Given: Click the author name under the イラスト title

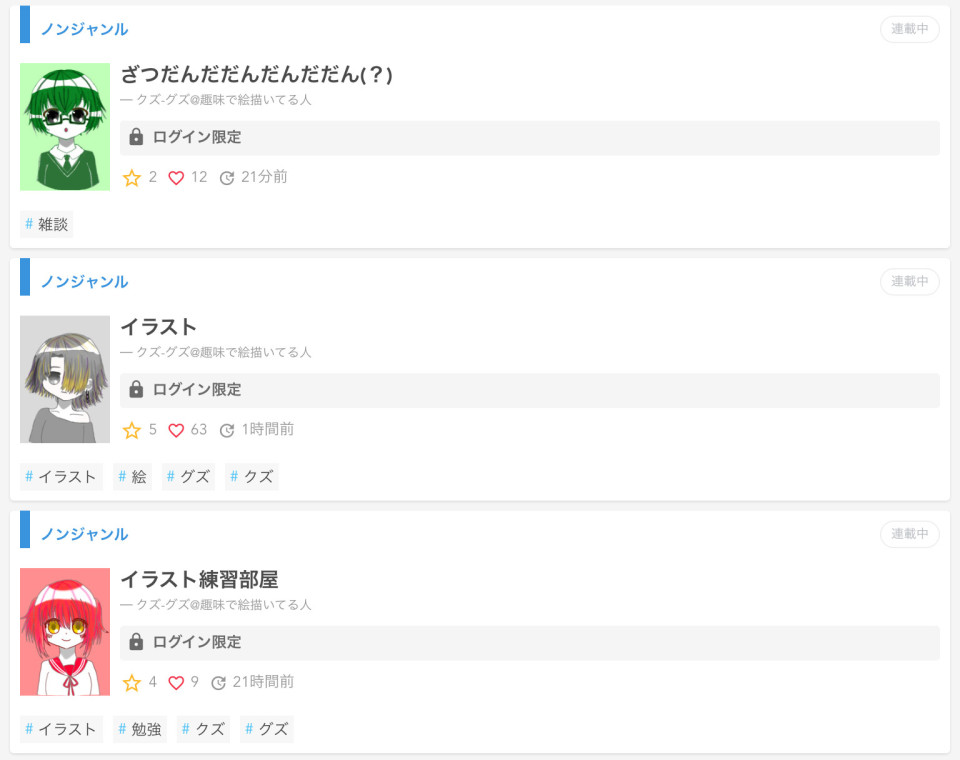Looking at the screenshot, I should click(x=223, y=352).
